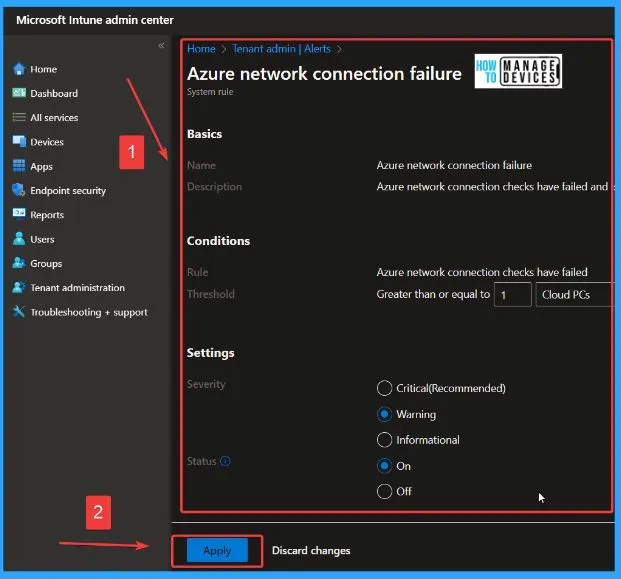Open the Groups section
The width and height of the screenshot is (621, 579).
click(46, 263)
